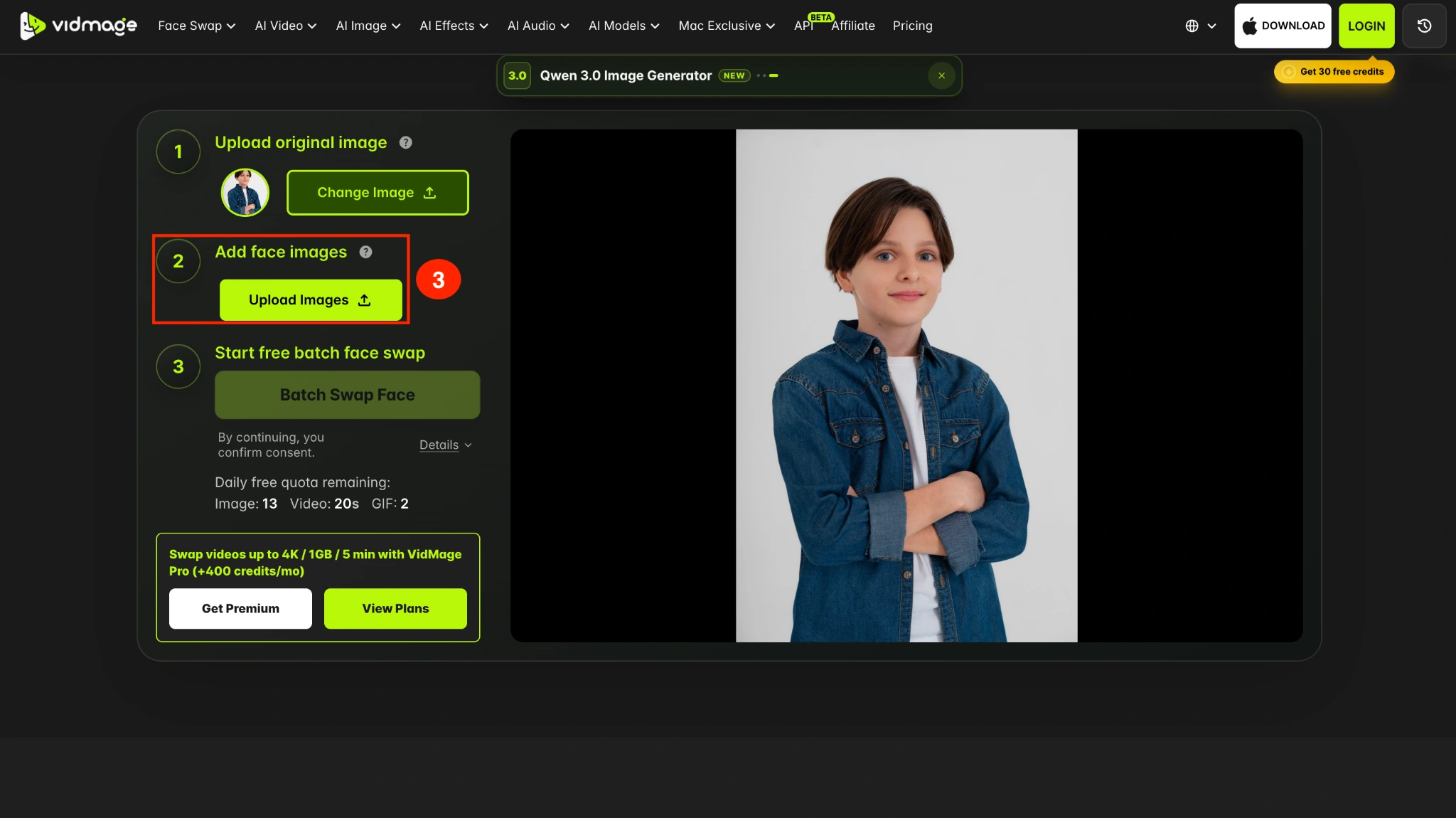1456x818 pixels.
Task: Expand the AI Audio menu
Action: (x=538, y=26)
